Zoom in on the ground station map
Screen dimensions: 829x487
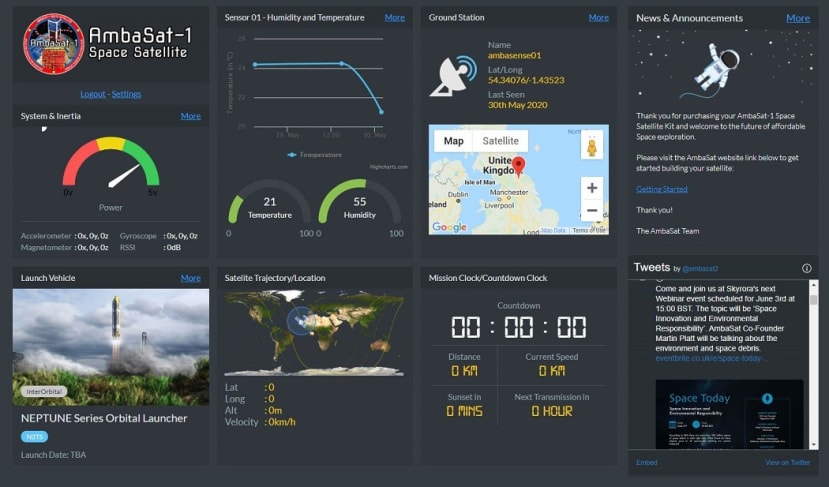[592, 188]
